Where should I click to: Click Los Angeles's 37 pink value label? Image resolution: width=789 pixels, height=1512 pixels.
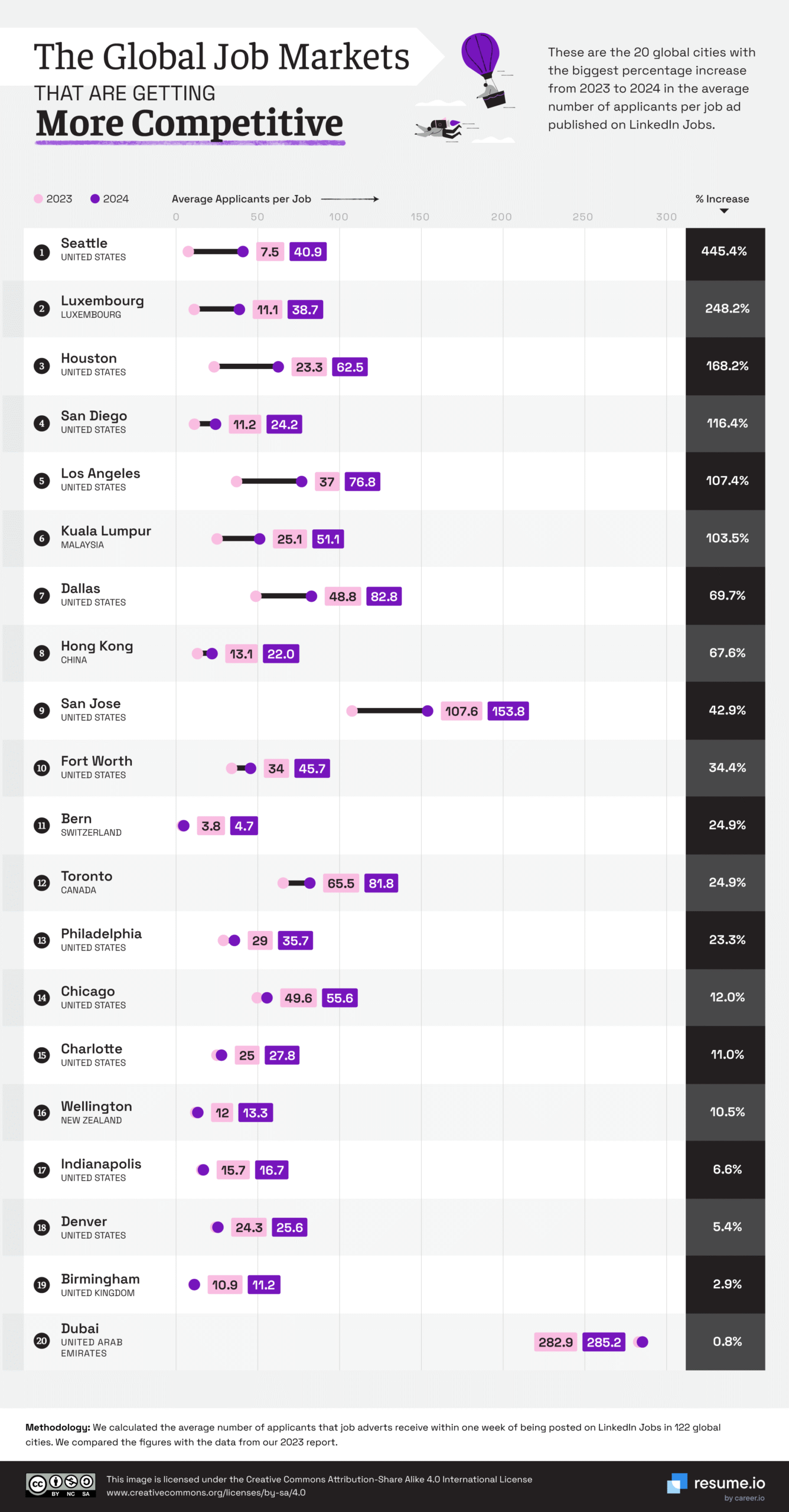tap(327, 482)
